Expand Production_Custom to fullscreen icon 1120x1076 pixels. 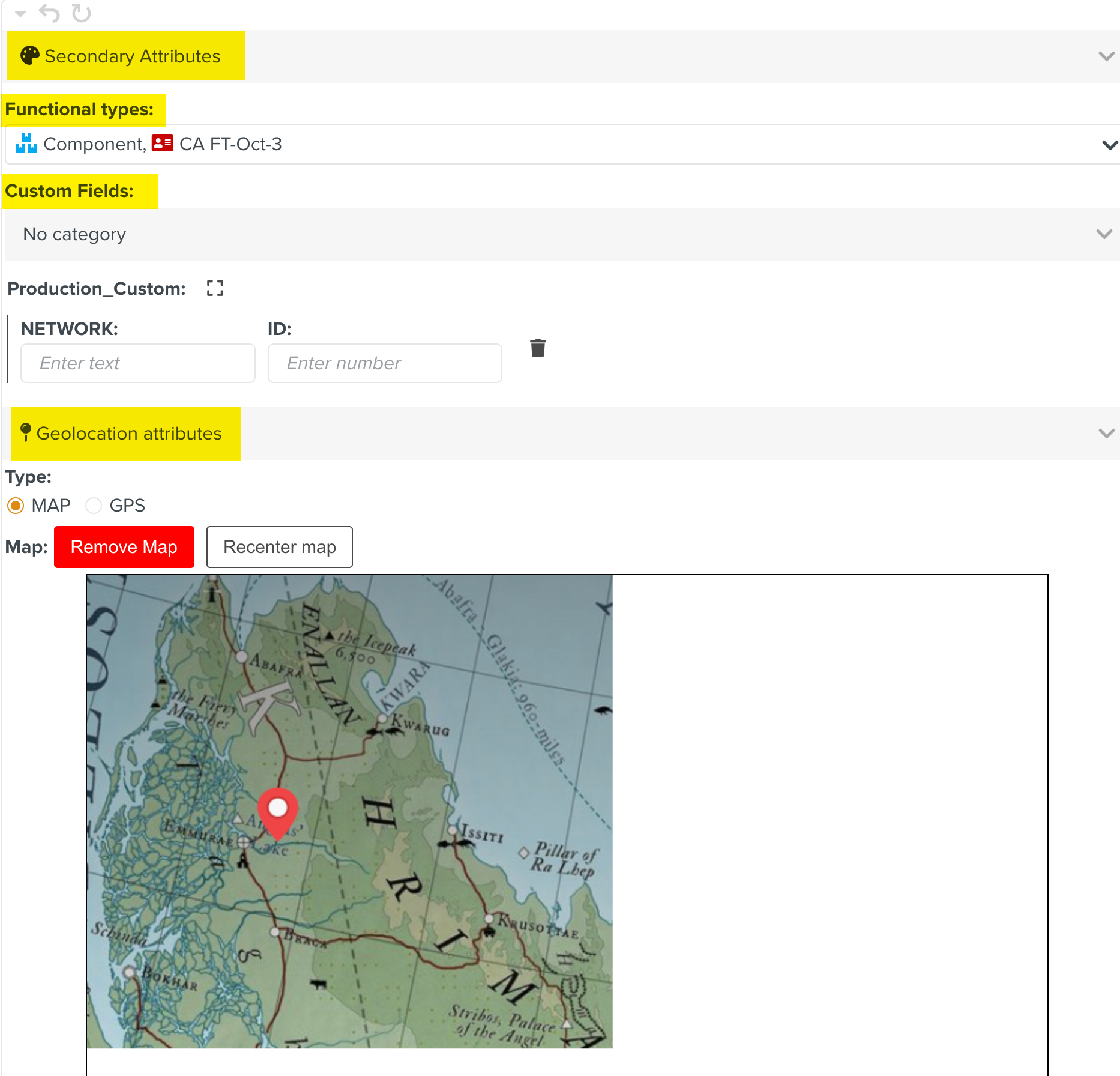click(215, 288)
